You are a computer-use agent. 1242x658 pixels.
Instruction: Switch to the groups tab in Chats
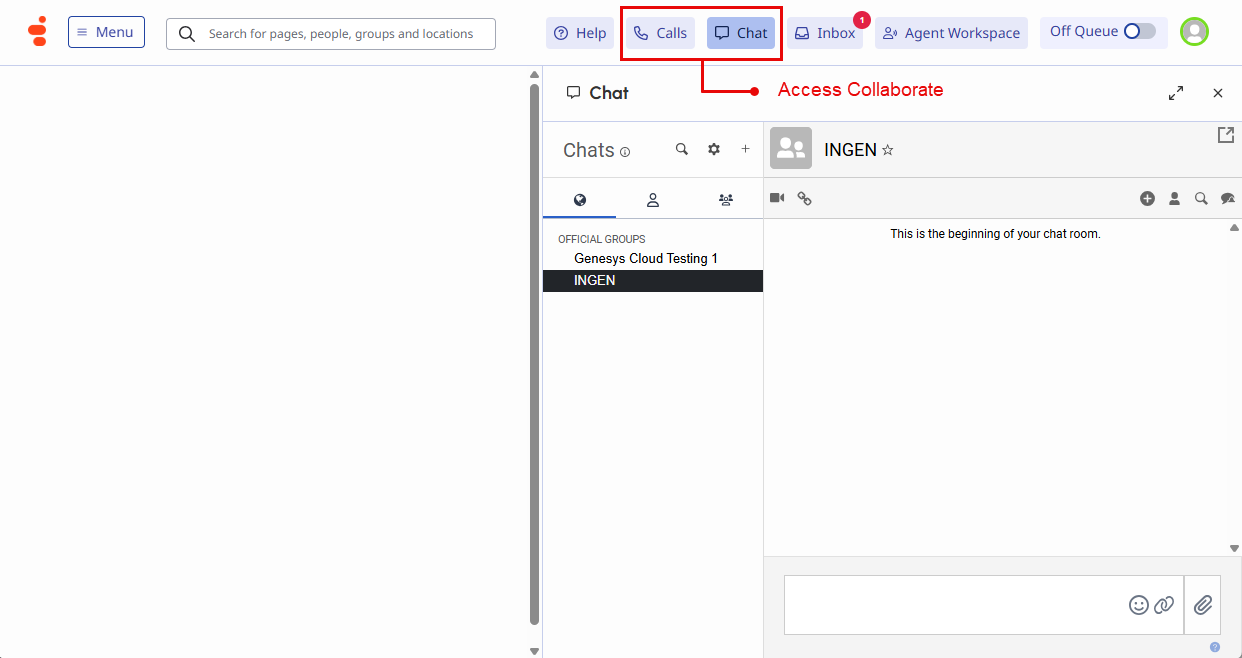(x=726, y=200)
